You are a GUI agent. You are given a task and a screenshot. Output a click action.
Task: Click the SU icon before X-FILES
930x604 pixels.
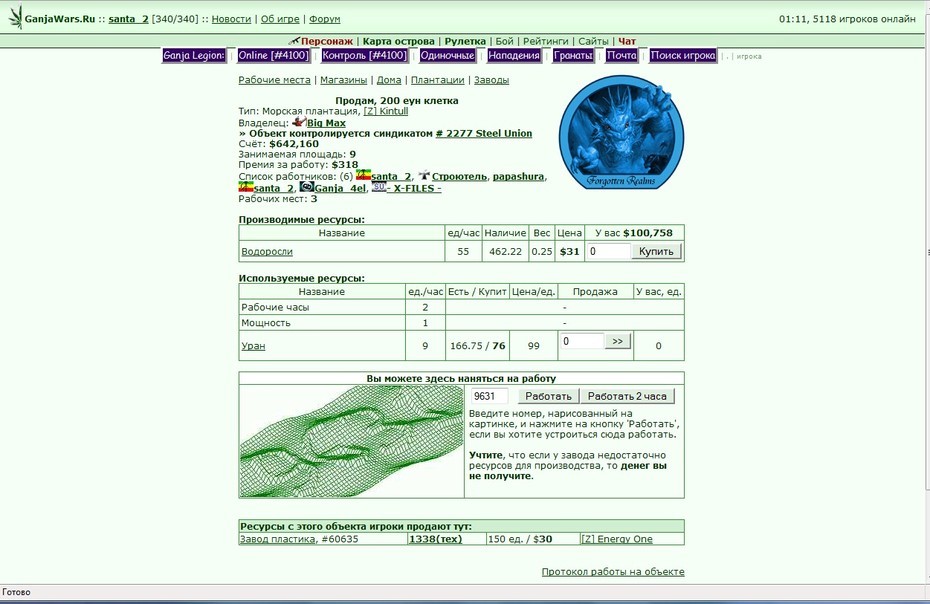pyautogui.click(x=378, y=187)
